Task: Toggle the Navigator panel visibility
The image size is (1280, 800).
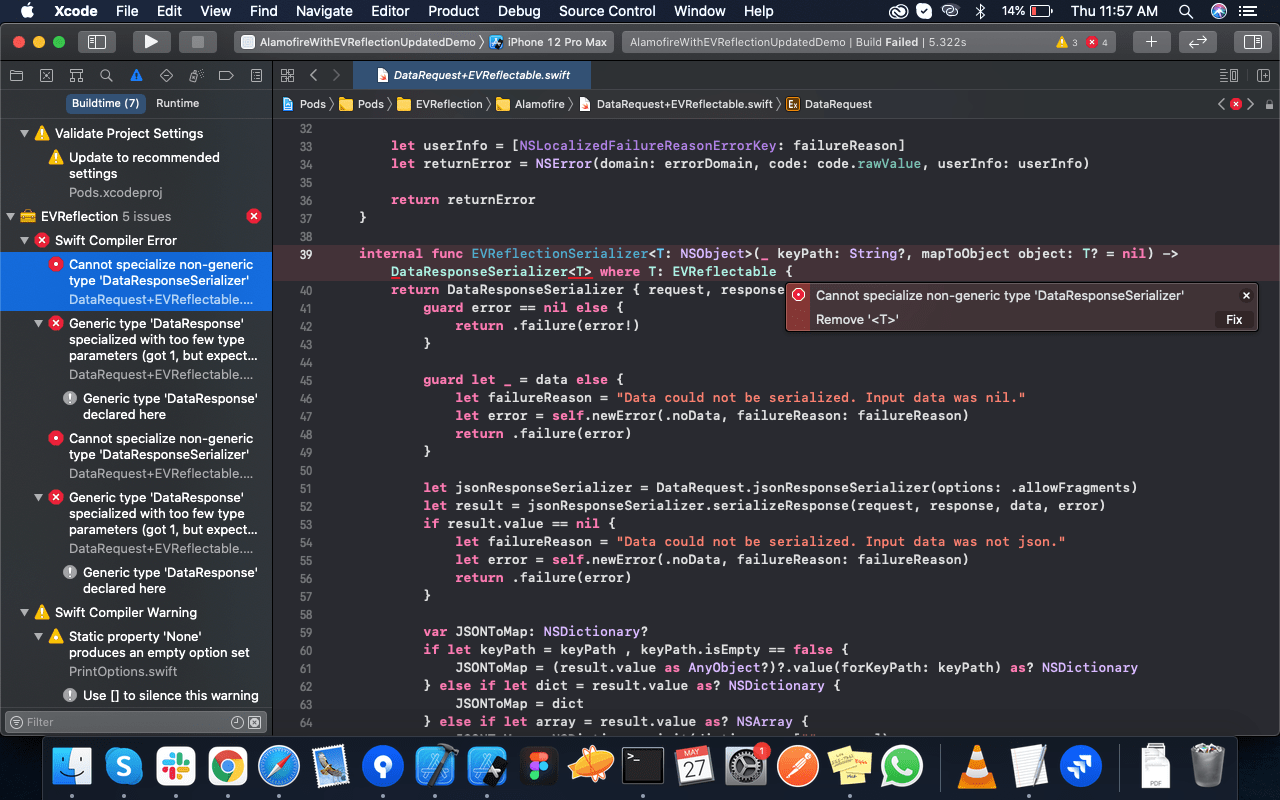Action: pos(97,42)
